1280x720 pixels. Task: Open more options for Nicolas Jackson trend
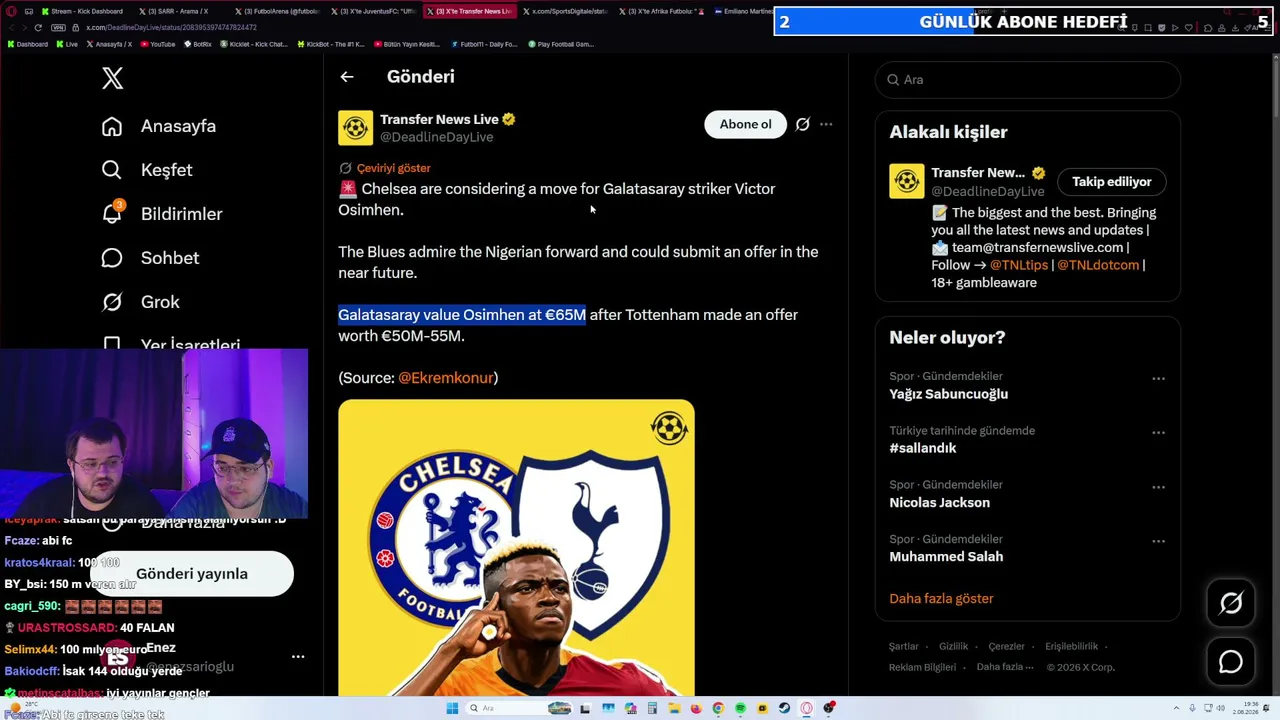click(1158, 487)
